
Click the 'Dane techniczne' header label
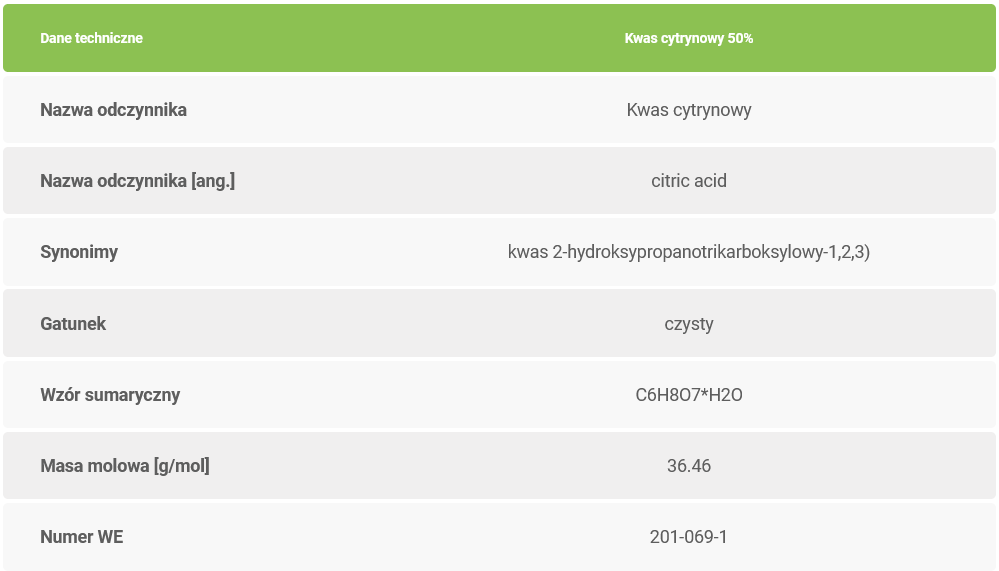coord(91,38)
